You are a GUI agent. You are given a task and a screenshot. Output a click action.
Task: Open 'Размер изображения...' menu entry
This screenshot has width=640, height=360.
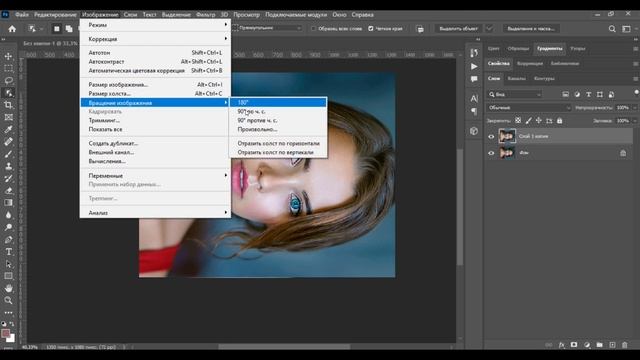coord(155,84)
